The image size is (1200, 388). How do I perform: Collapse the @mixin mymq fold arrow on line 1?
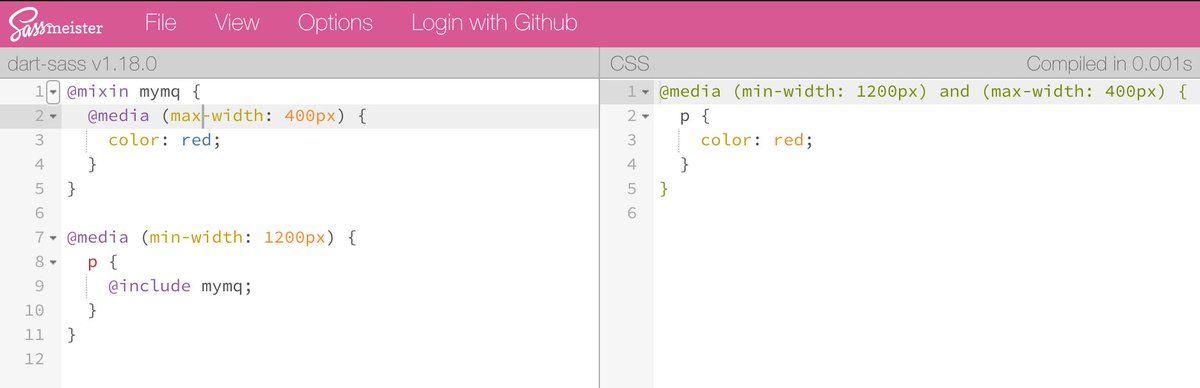pos(53,92)
